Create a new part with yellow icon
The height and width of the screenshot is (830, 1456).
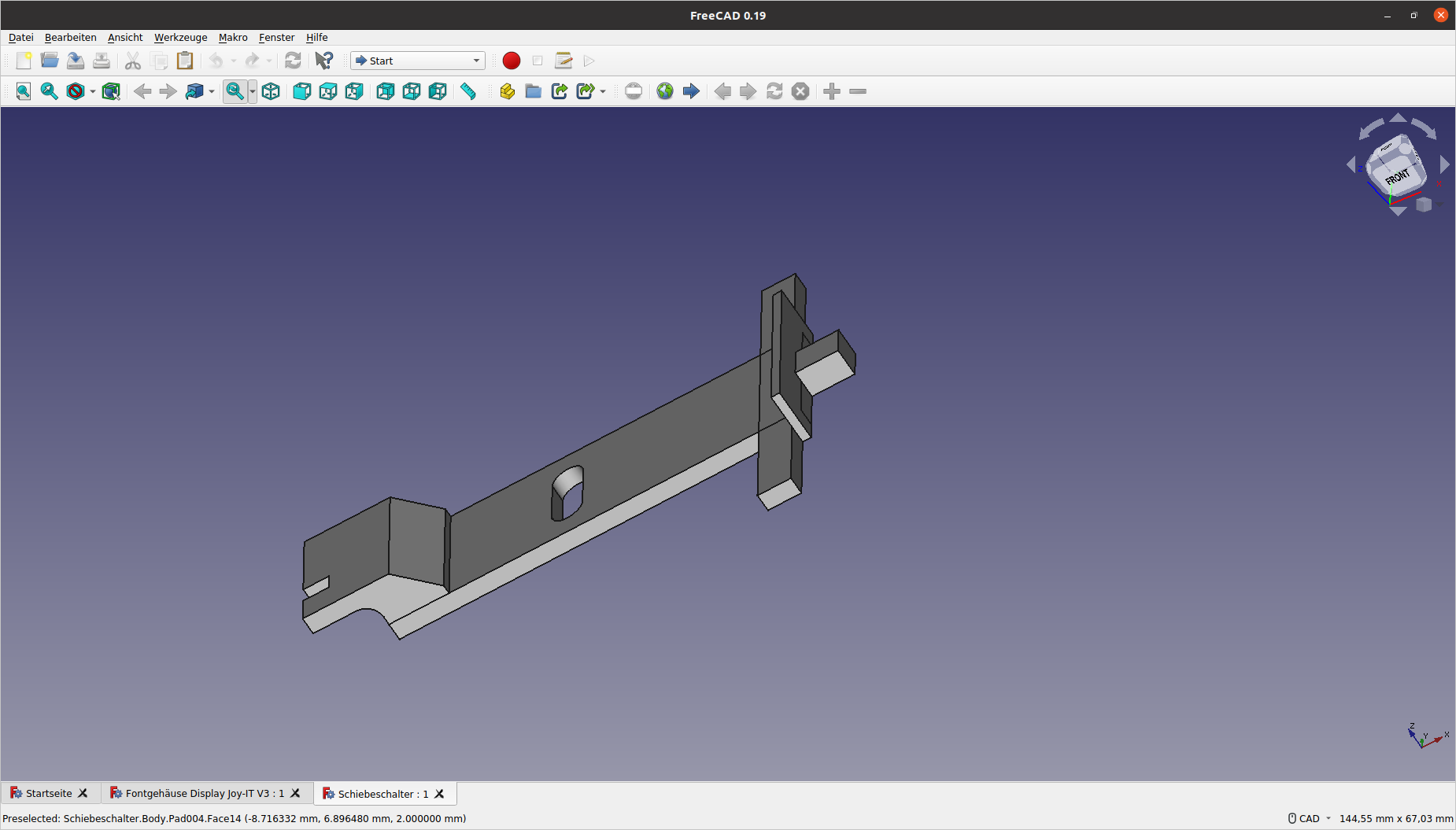(x=507, y=91)
